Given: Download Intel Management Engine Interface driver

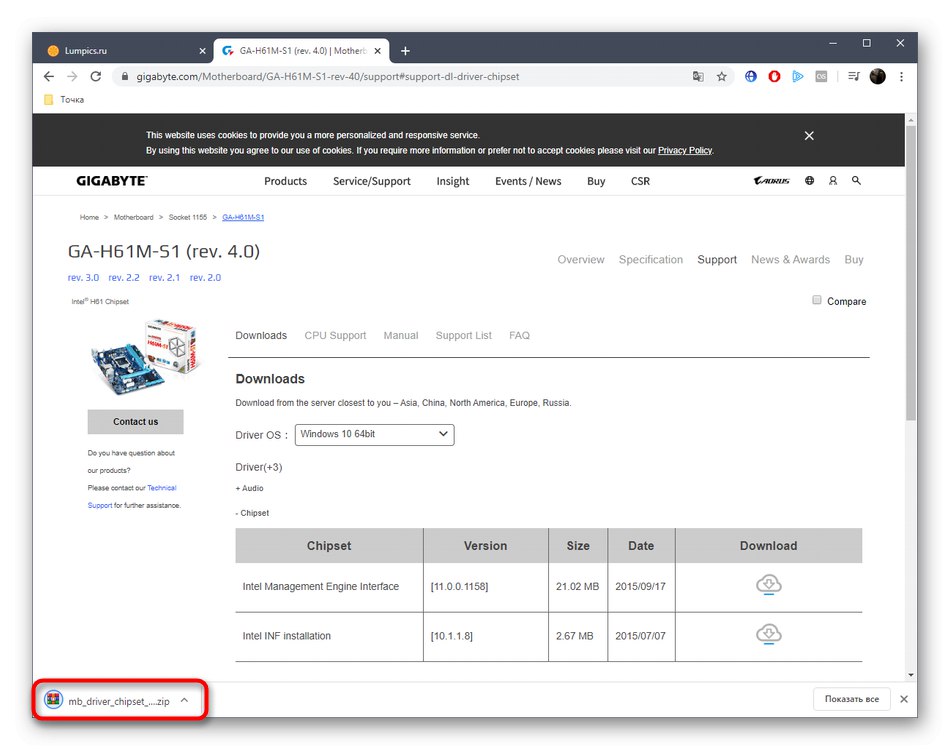Looking at the screenshot, I should pos(769,585).
